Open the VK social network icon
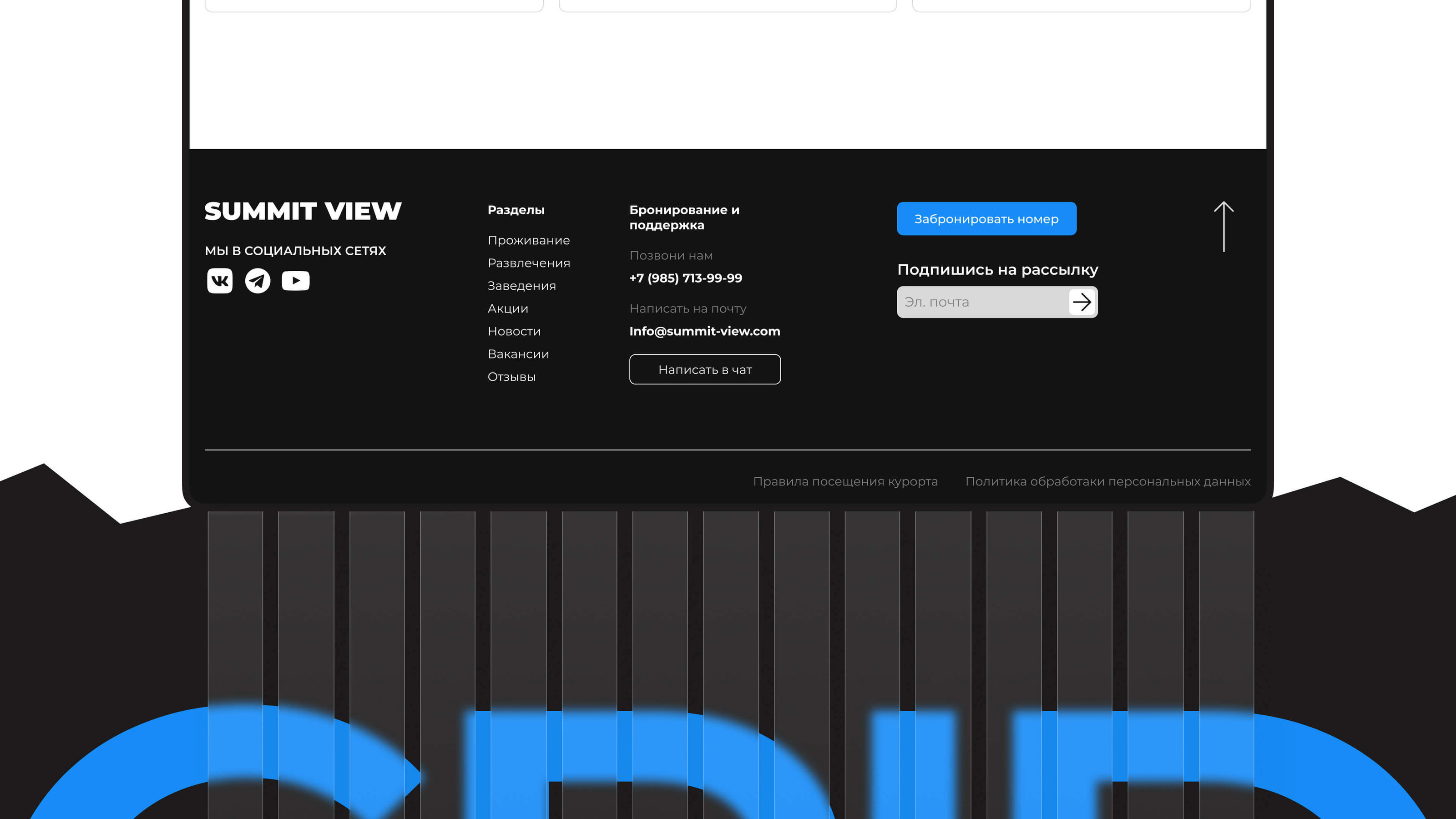This screenshot has width=1456, height=819. [x=220, y=281]
